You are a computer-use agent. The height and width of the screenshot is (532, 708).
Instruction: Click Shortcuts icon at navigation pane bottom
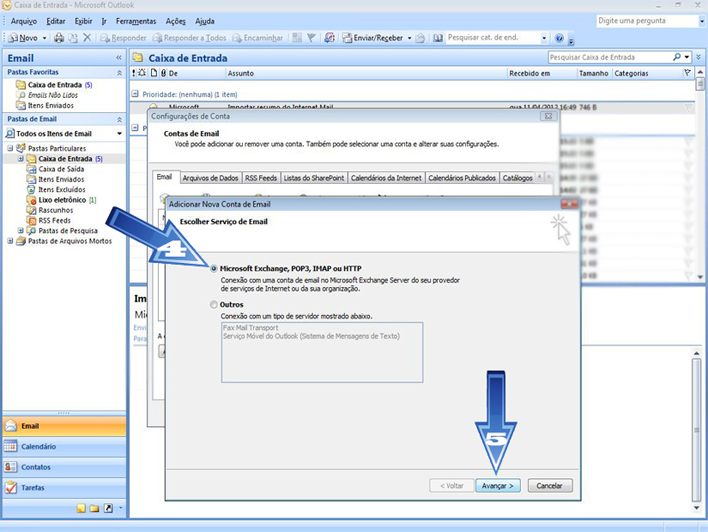(x=108, y=508)
